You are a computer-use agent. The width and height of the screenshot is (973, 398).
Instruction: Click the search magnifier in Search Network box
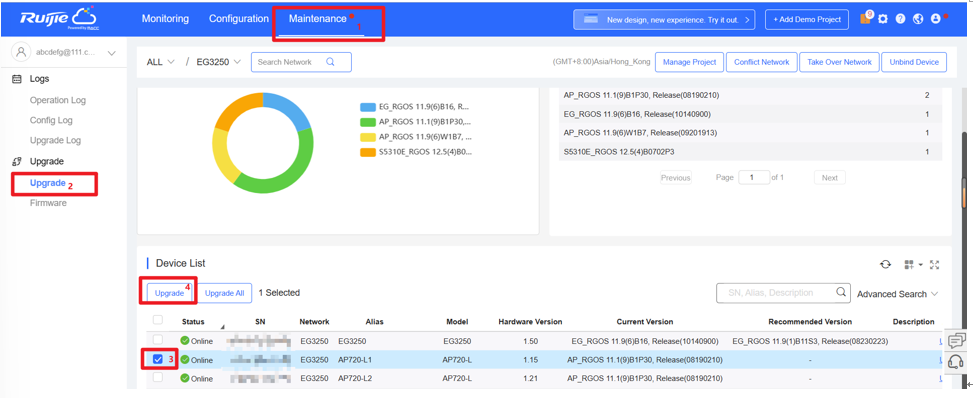(x=330, y=62)
